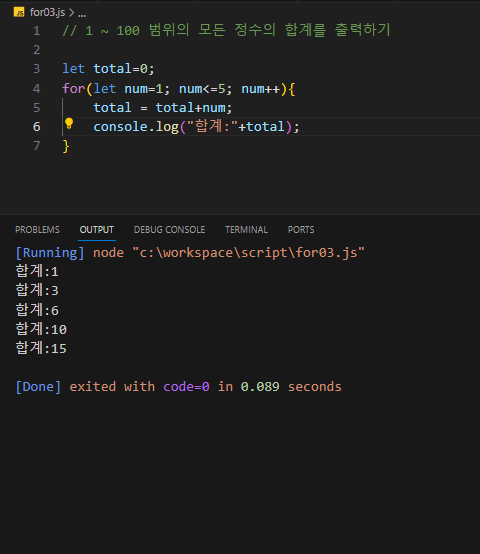Click line number 2 in the gutter
Screen dimensions: 480x554
click(37, 50)
